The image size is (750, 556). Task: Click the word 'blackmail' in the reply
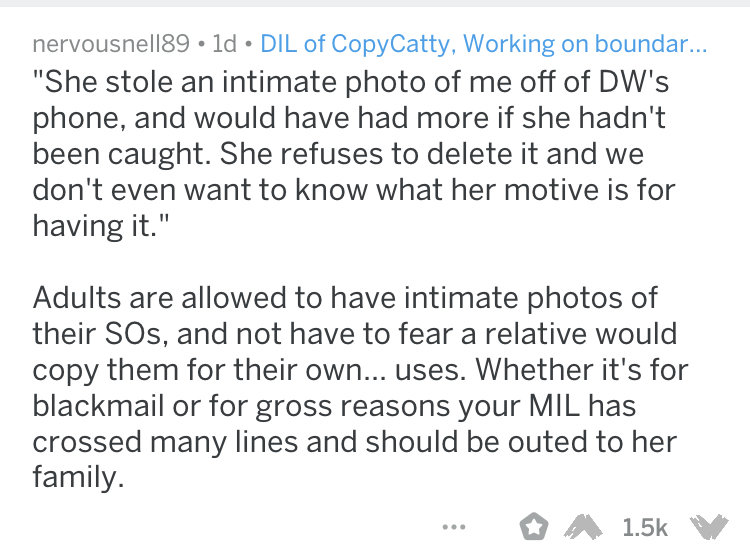point(98,406)
